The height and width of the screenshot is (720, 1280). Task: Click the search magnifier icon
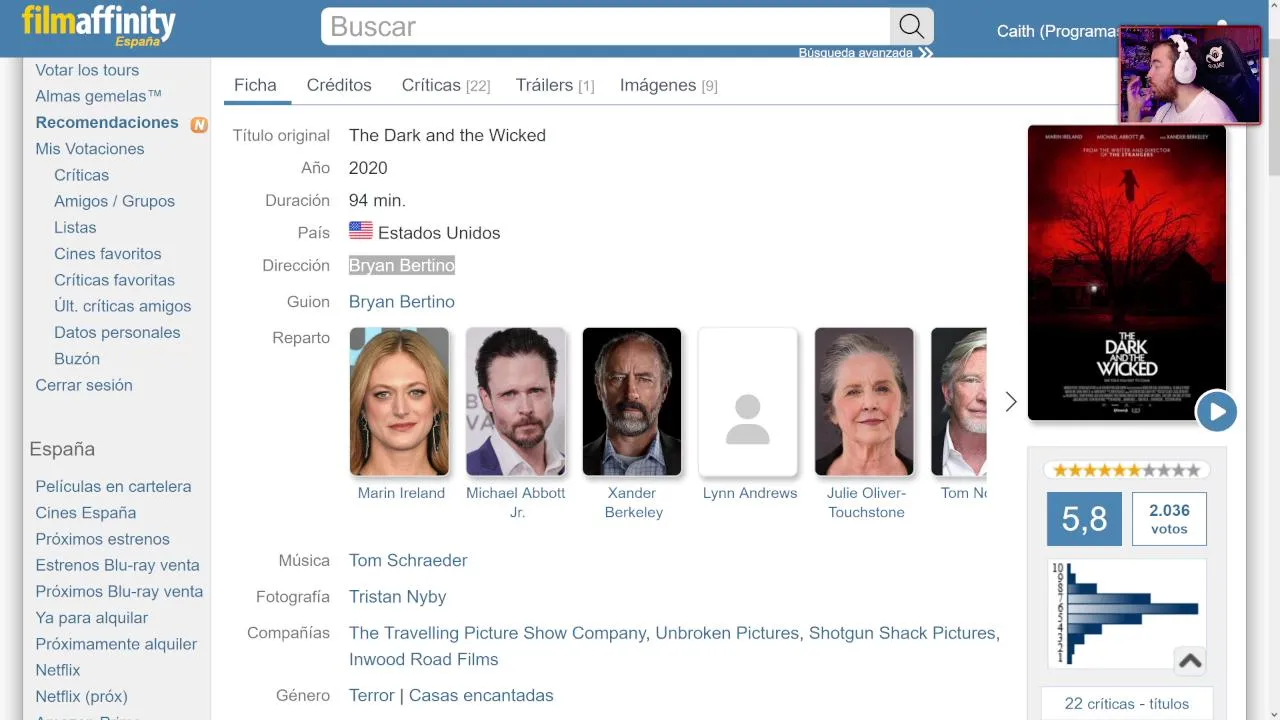[x=911, y=26]
